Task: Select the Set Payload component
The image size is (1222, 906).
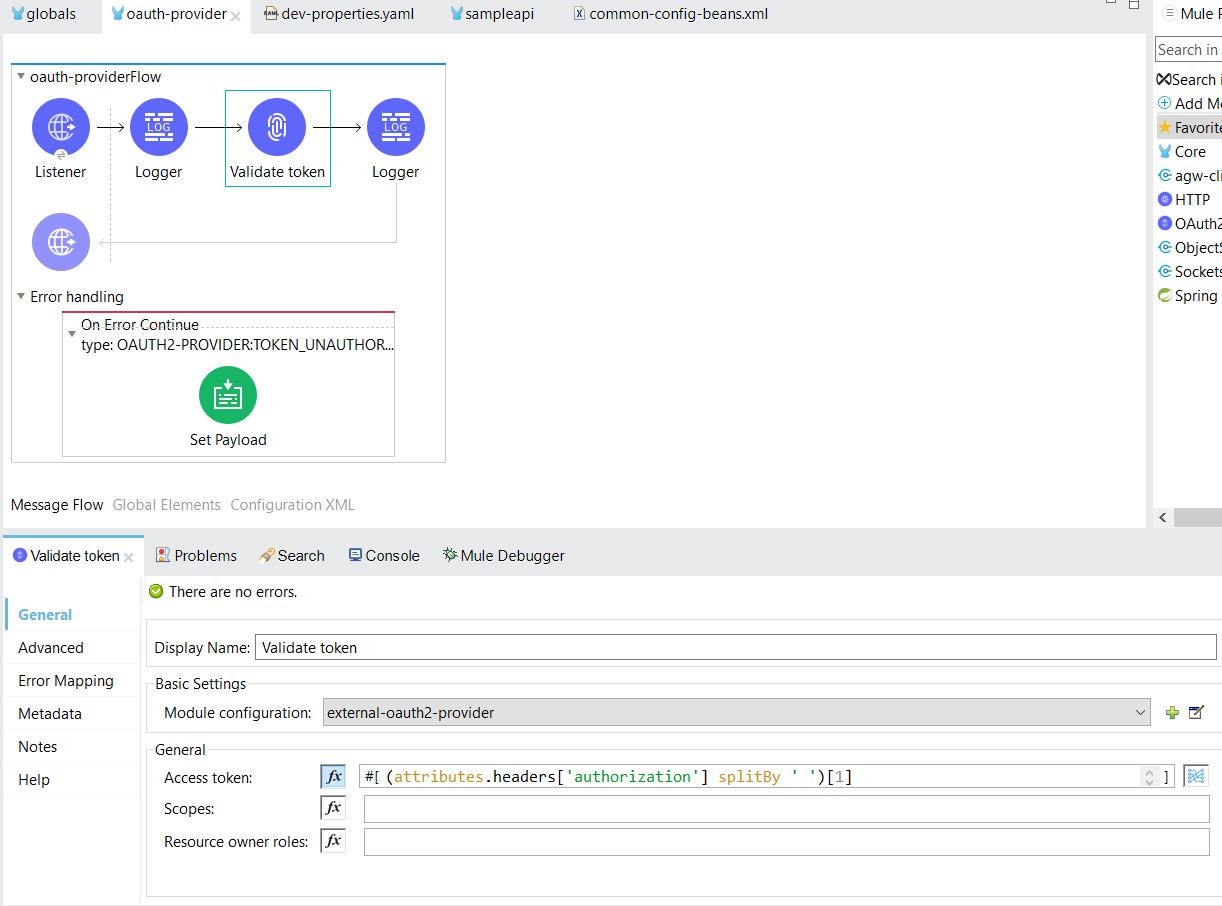Action: pos(228,396)
